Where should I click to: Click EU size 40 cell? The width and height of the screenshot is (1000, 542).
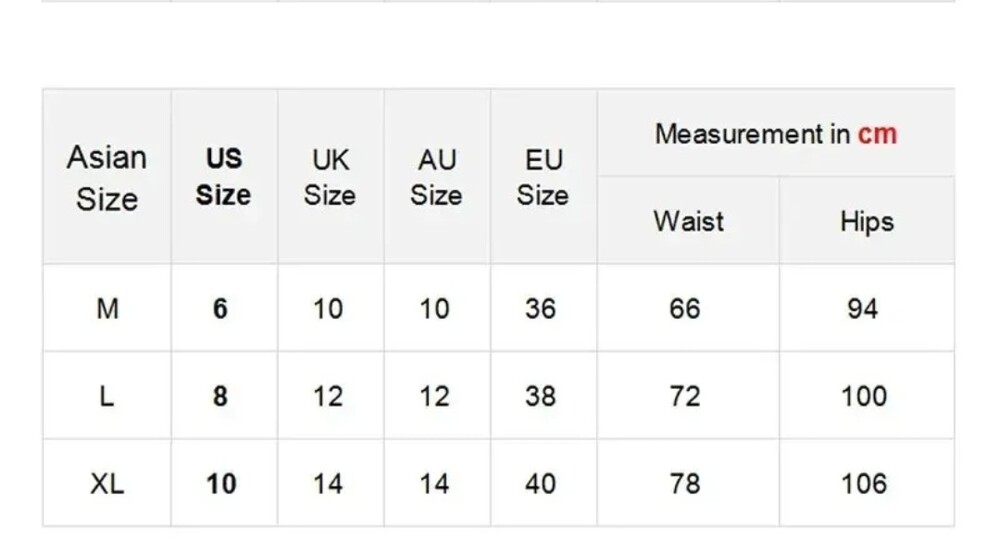(x=540, y=484)
